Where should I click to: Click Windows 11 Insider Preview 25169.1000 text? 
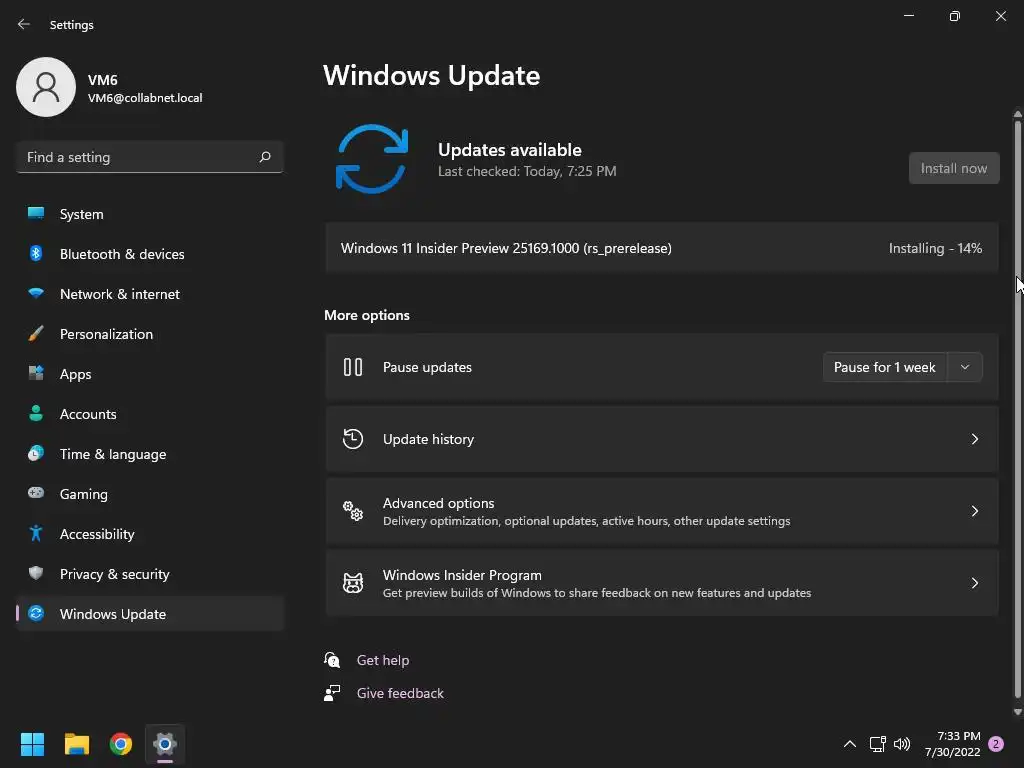pyautogui.click(x=506, y=248)
